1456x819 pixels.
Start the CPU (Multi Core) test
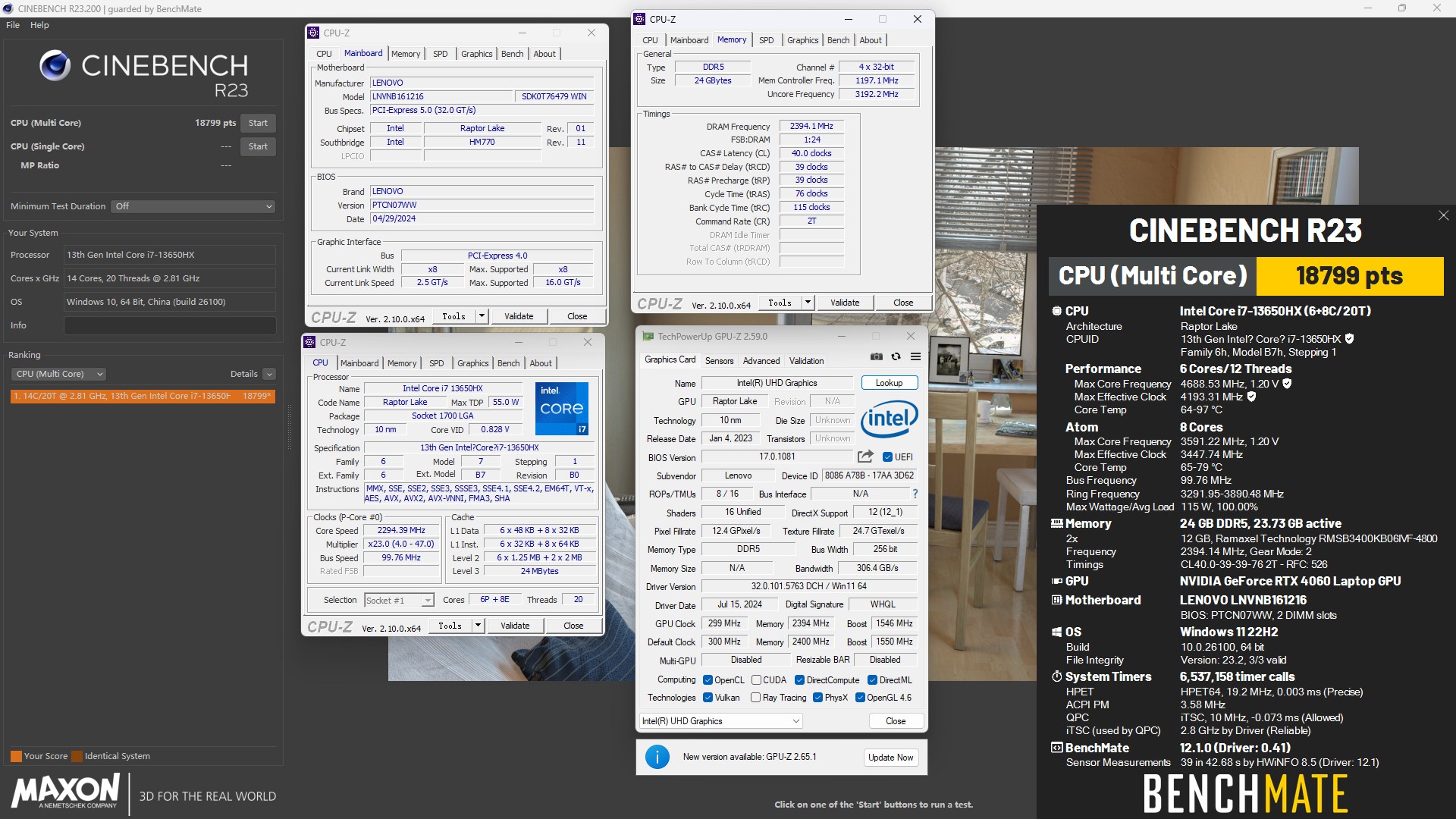coord(258,123)
